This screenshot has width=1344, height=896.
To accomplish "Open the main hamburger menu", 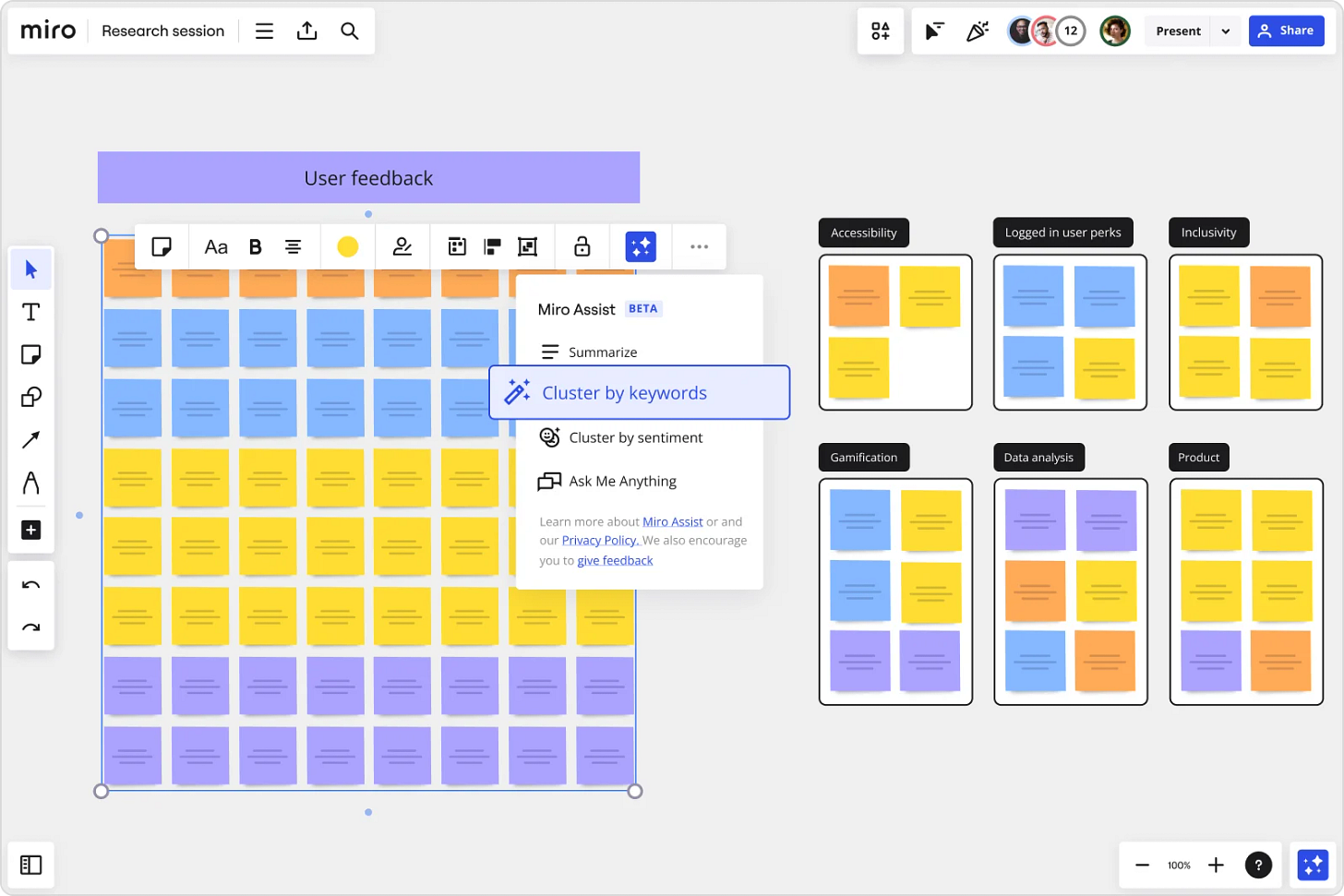I will coord(264,30).
